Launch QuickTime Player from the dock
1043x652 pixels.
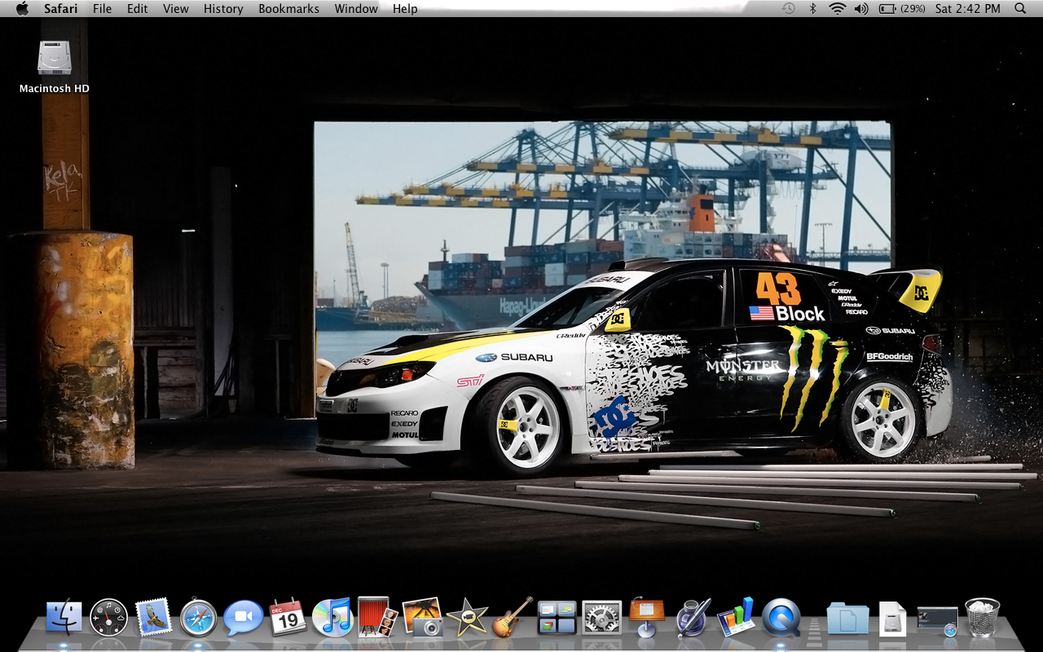pos(780,617)
